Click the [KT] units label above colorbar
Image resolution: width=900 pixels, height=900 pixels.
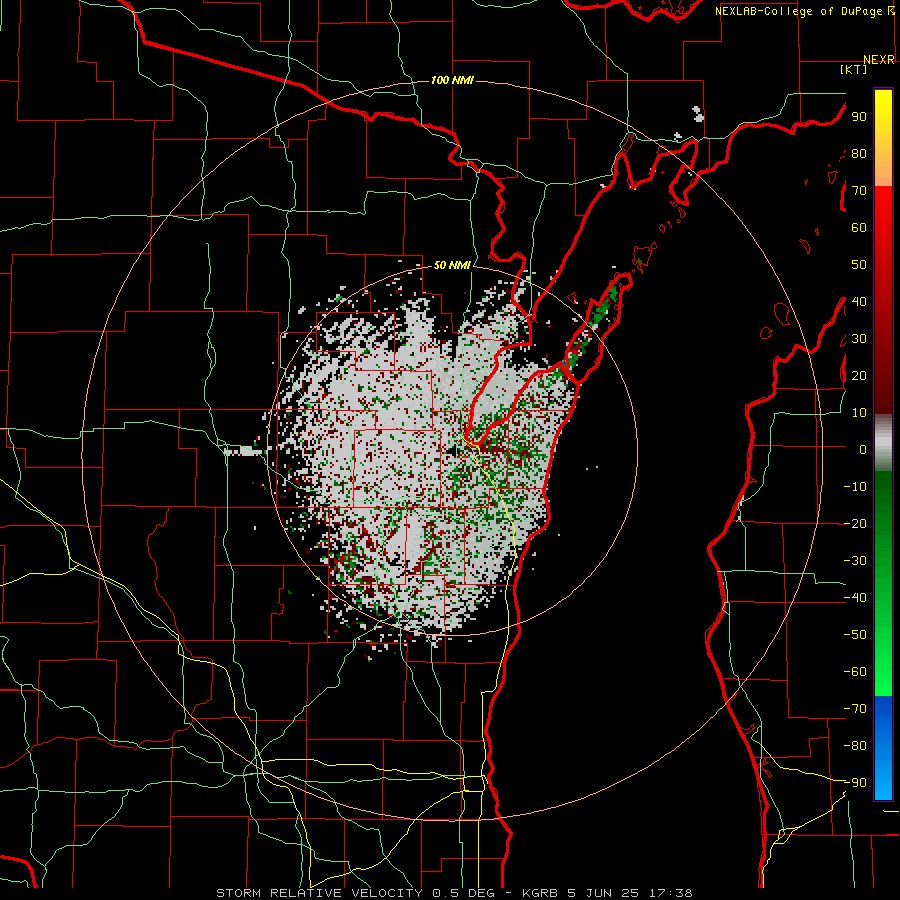coord(854,69)
